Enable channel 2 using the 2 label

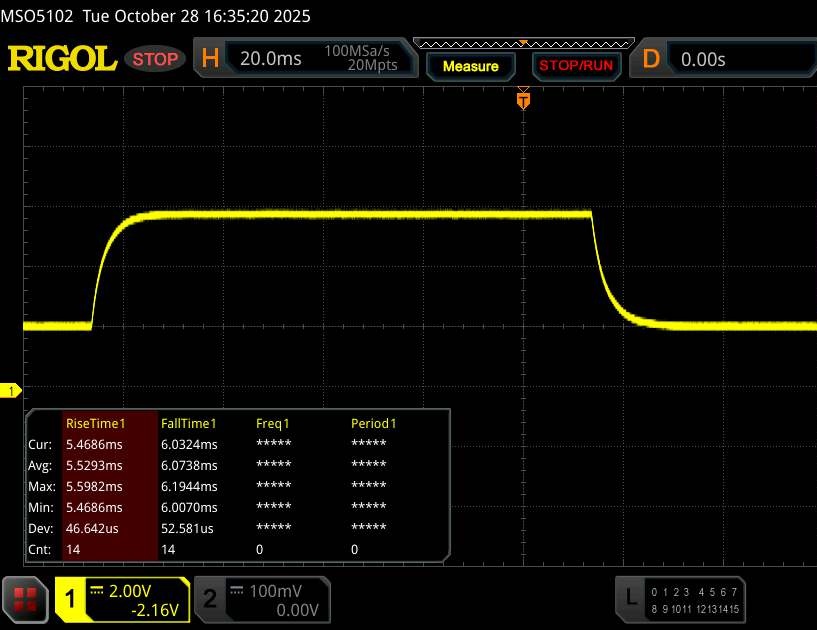click(x=209, y=599)
